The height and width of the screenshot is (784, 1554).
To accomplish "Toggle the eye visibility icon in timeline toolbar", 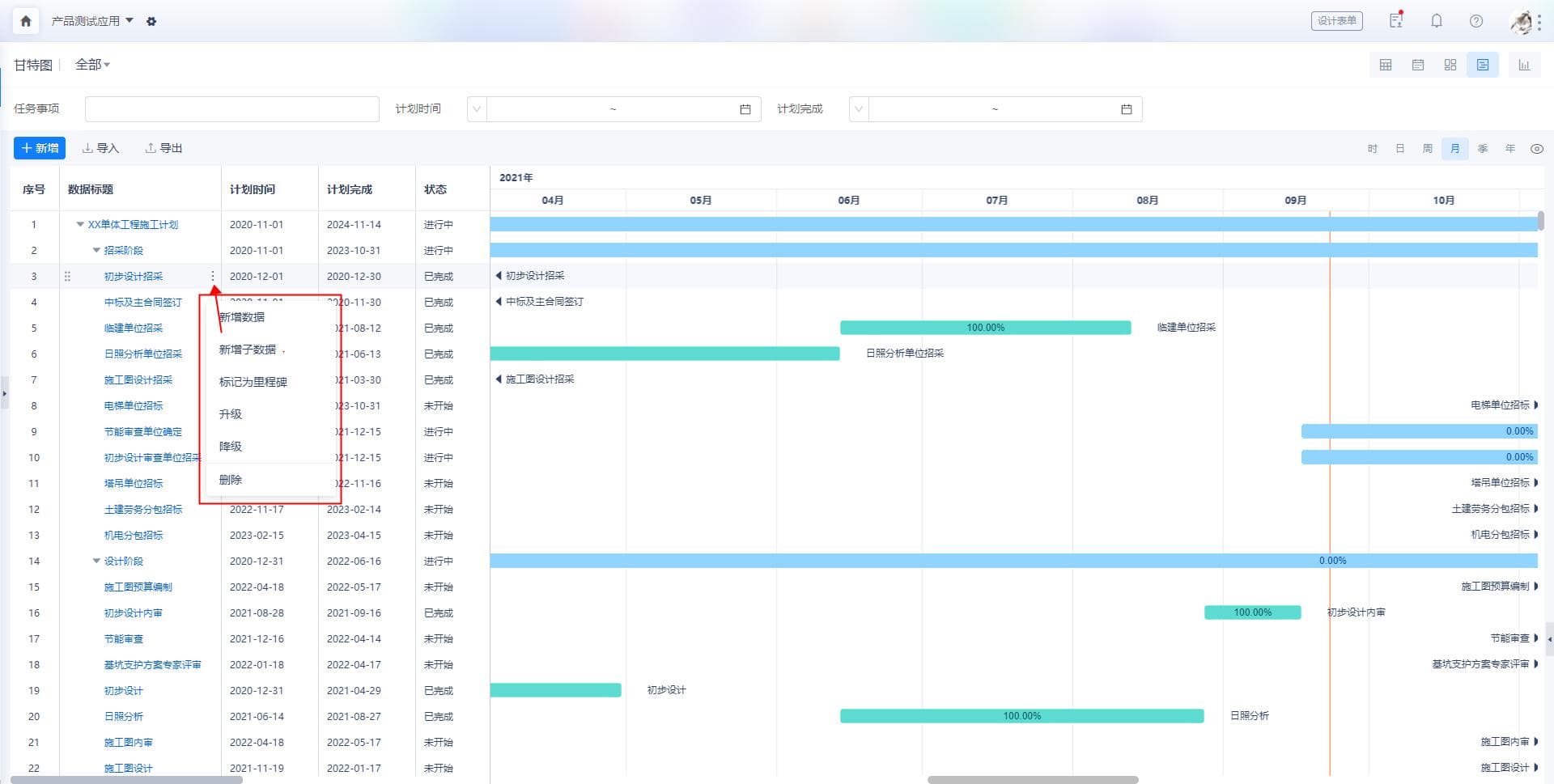I will (1536, 149).
